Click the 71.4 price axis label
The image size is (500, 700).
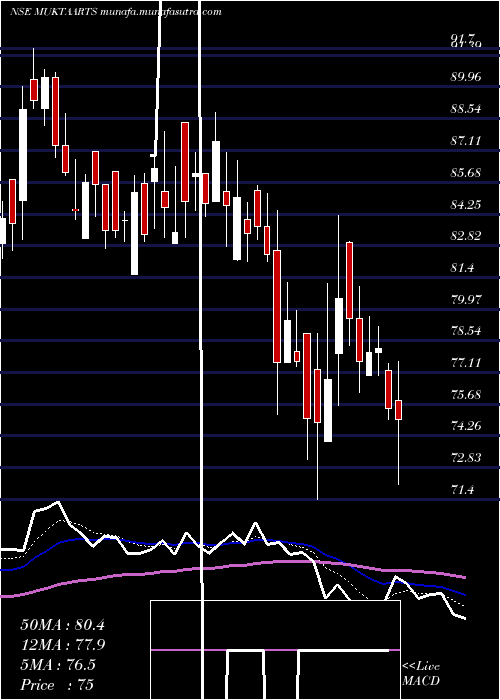[x=462, y=490]
